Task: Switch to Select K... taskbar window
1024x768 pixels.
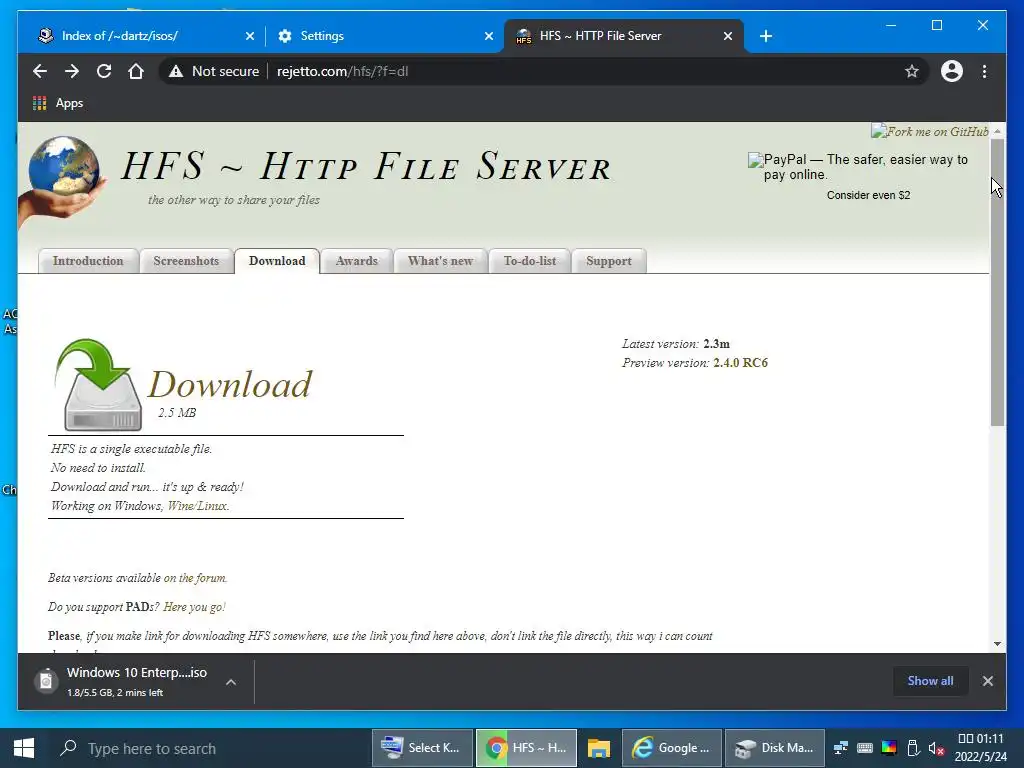Action: click(x=423, y=748)
